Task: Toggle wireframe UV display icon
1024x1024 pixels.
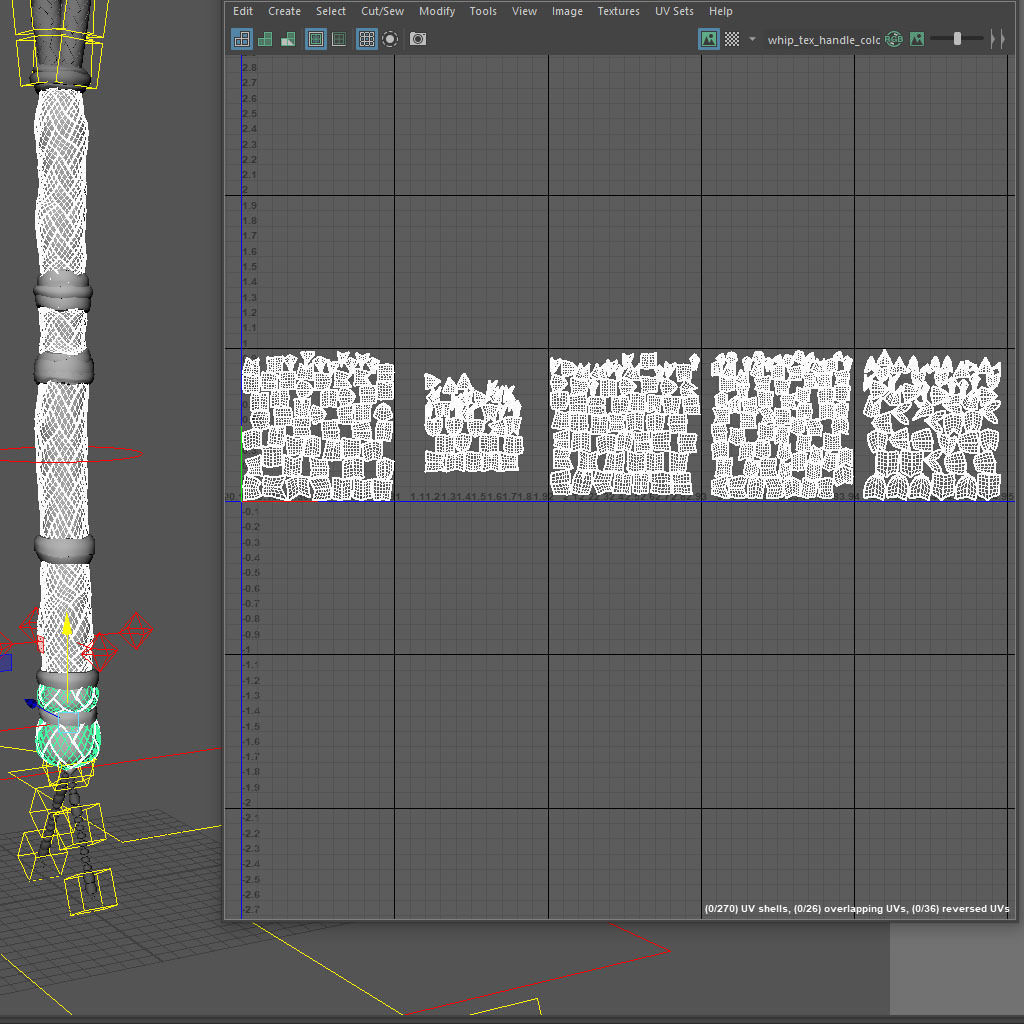Action: (242, 39)
